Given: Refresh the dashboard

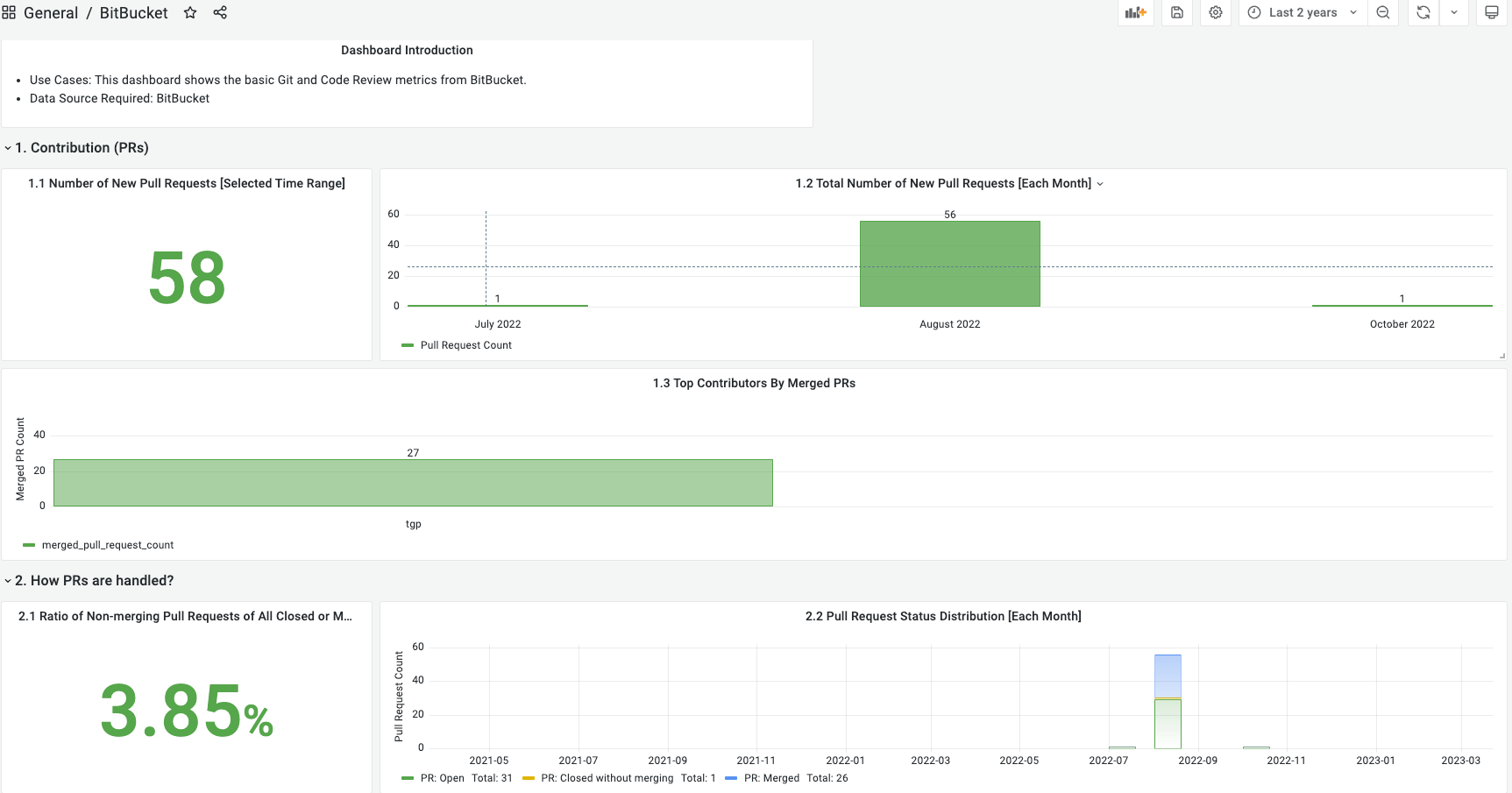Looking at the screenshot, I should pyautogui.click(x=1423, y=12).
